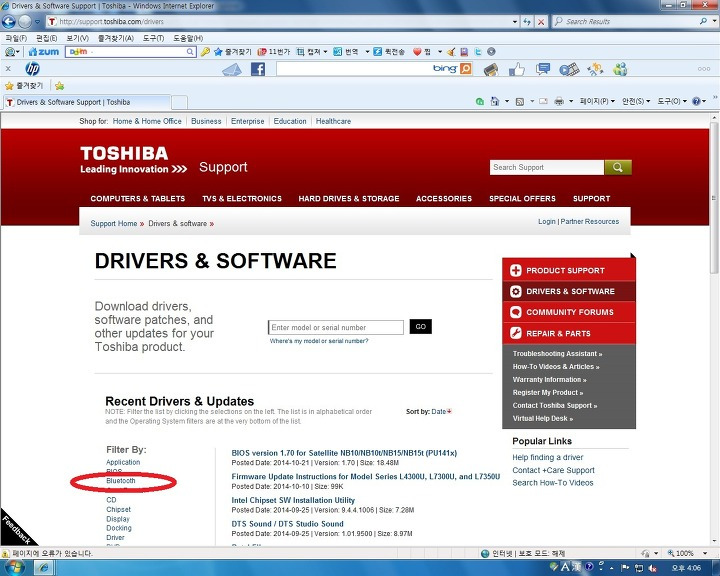Open the 페이지(P) dropdown menu
720x576 pixels.
tap(597, 101)
